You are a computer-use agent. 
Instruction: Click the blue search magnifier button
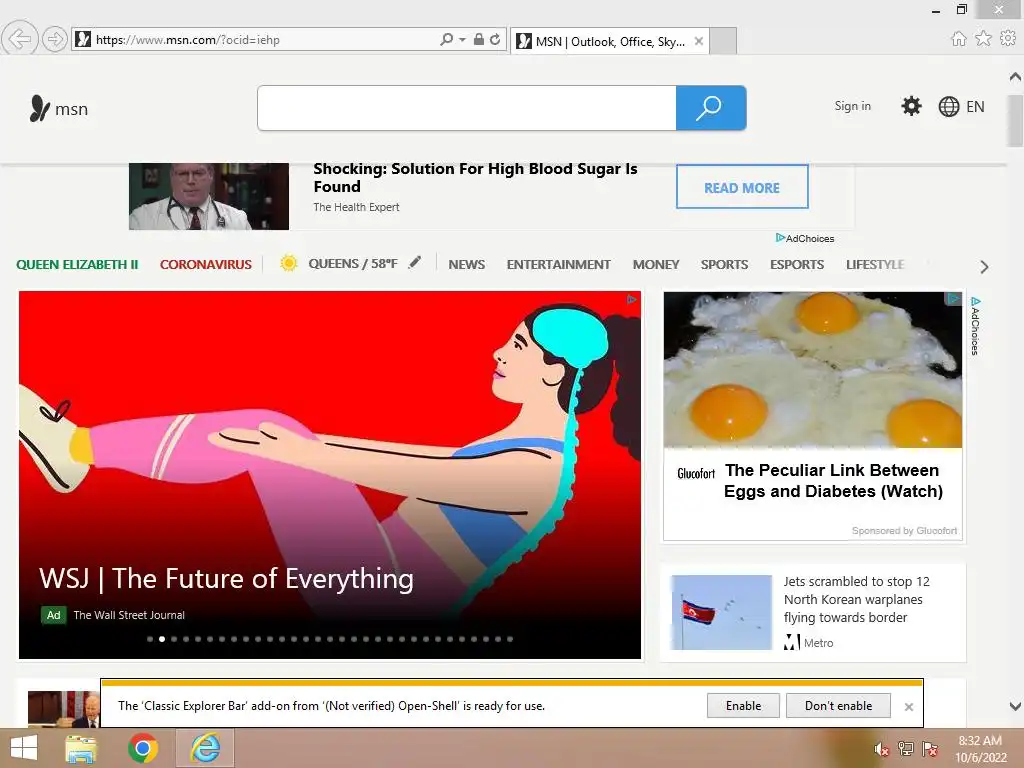point(711,108)
